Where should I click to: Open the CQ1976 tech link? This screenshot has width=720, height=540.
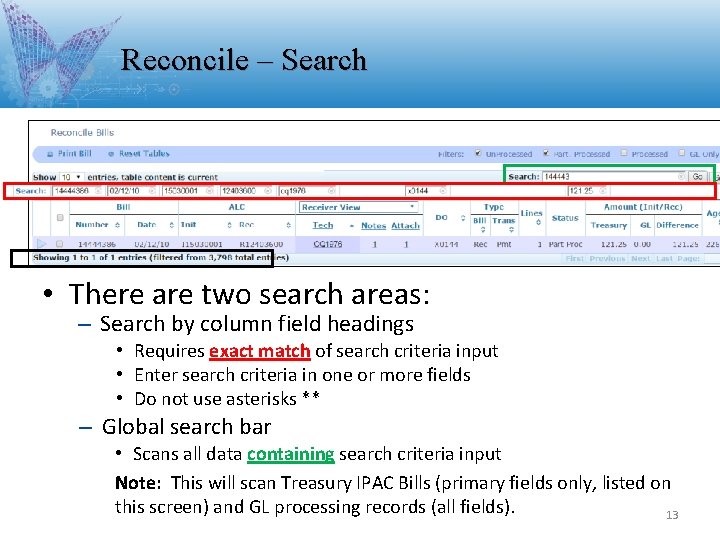click(x=327, y=244)
